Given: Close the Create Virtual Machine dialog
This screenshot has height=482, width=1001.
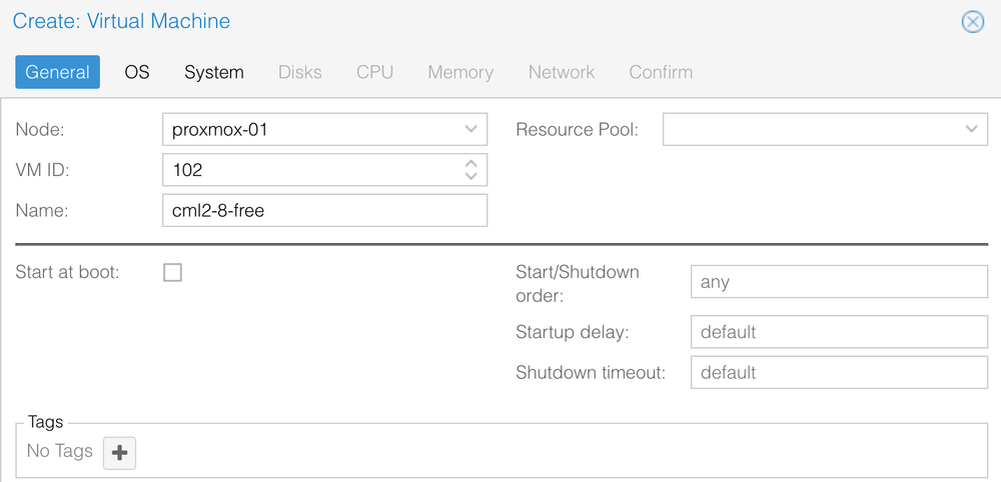Looking at the screenshot, I should point(972,22).
